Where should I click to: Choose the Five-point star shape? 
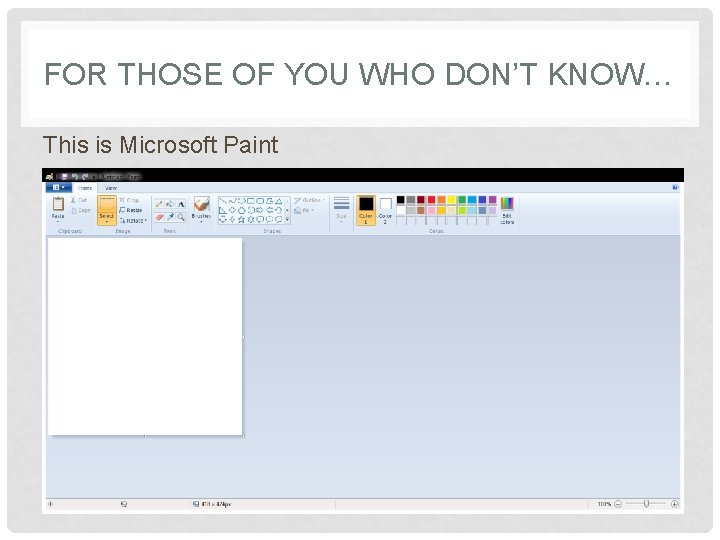241,219
